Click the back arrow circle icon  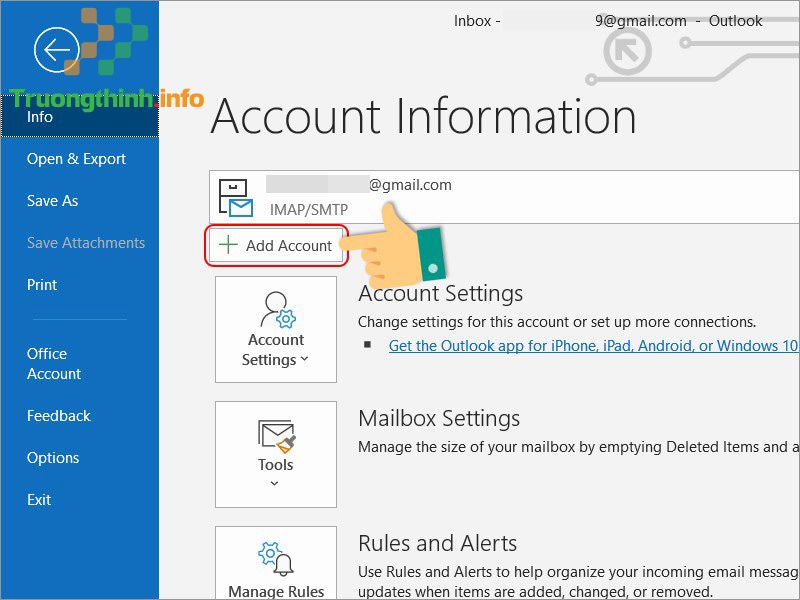pyautogui.click(x=57, y=50)
